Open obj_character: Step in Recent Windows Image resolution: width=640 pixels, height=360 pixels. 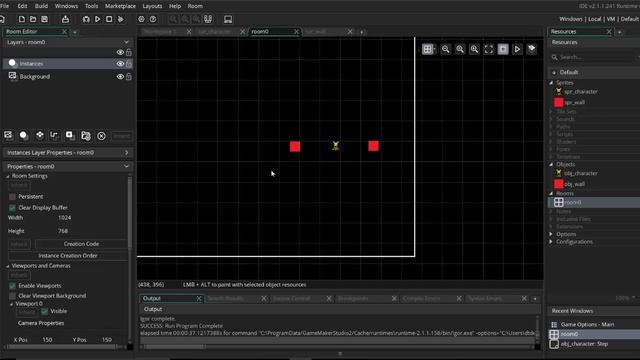coord(584,344)
